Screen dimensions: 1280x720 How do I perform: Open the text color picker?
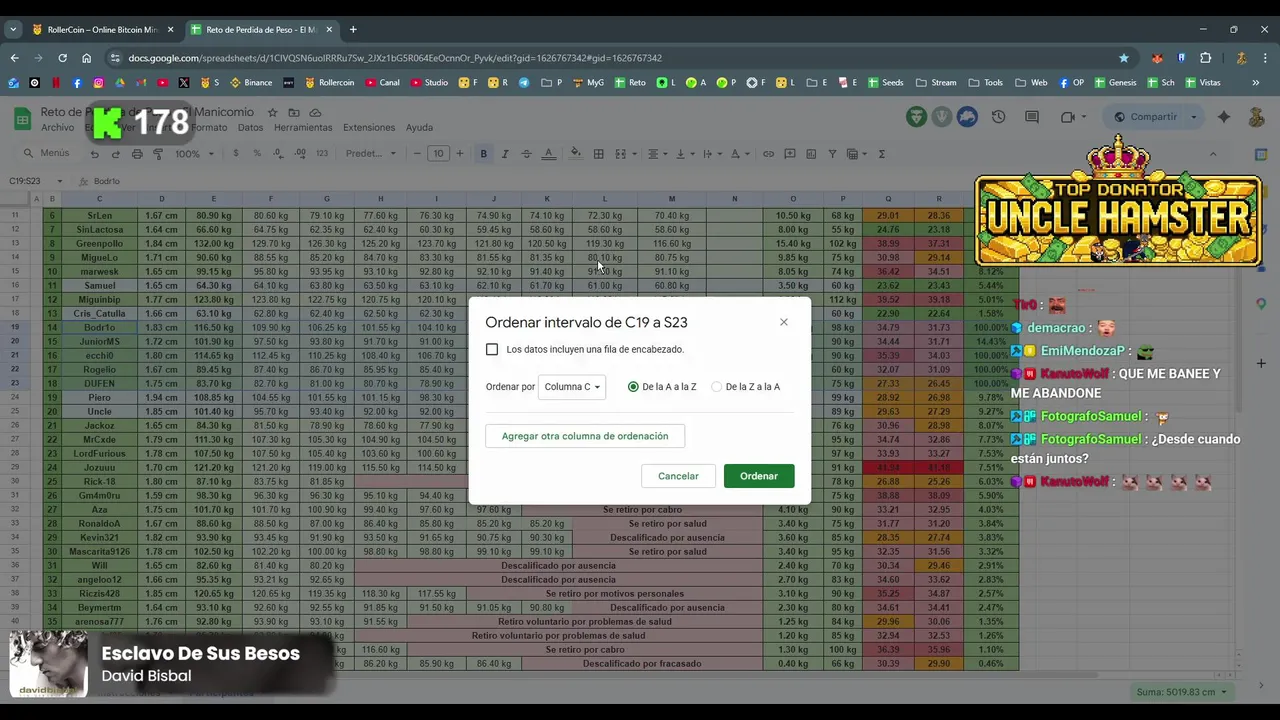[548, 154]
